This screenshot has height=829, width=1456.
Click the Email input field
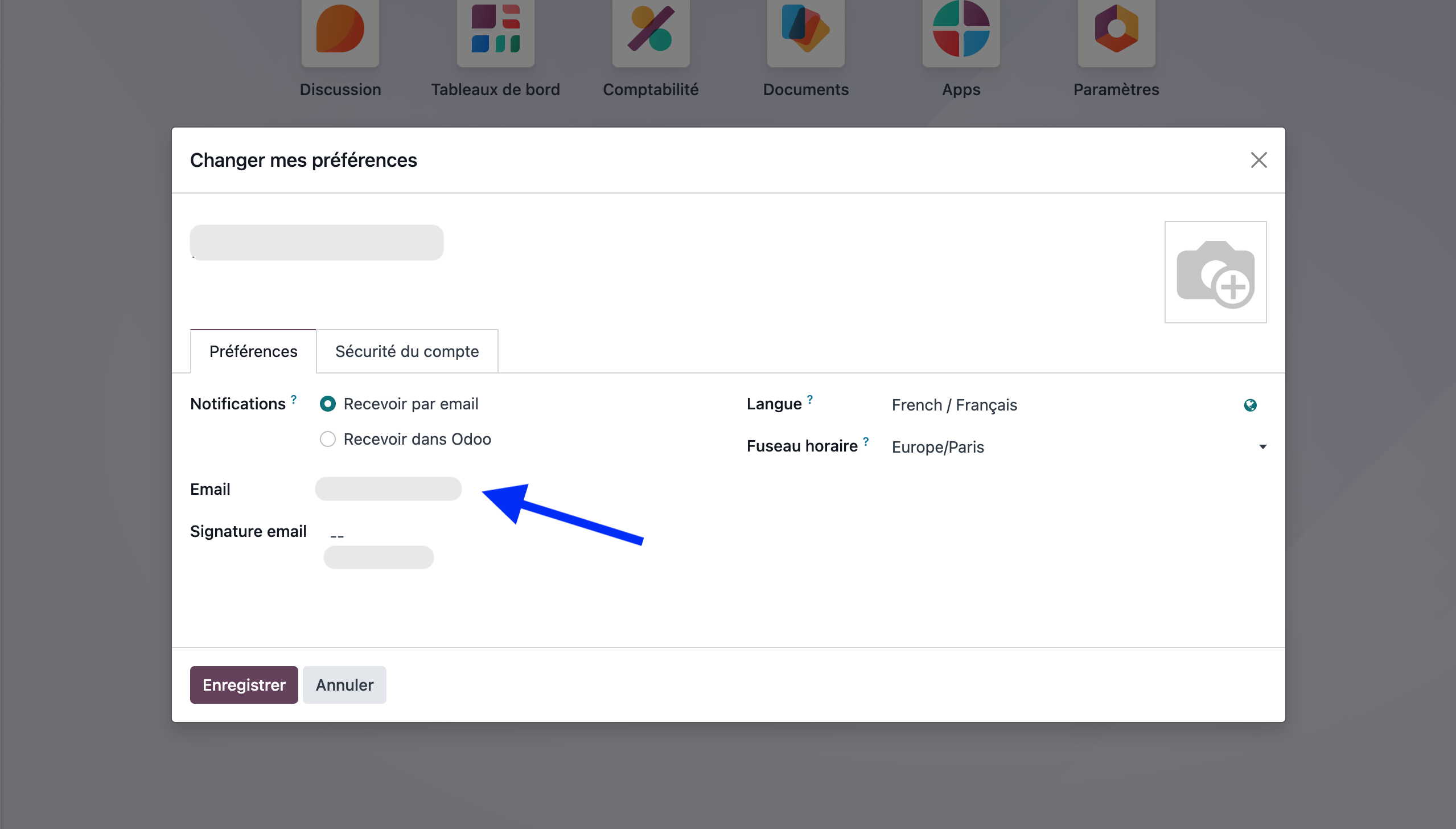[389, 489]
